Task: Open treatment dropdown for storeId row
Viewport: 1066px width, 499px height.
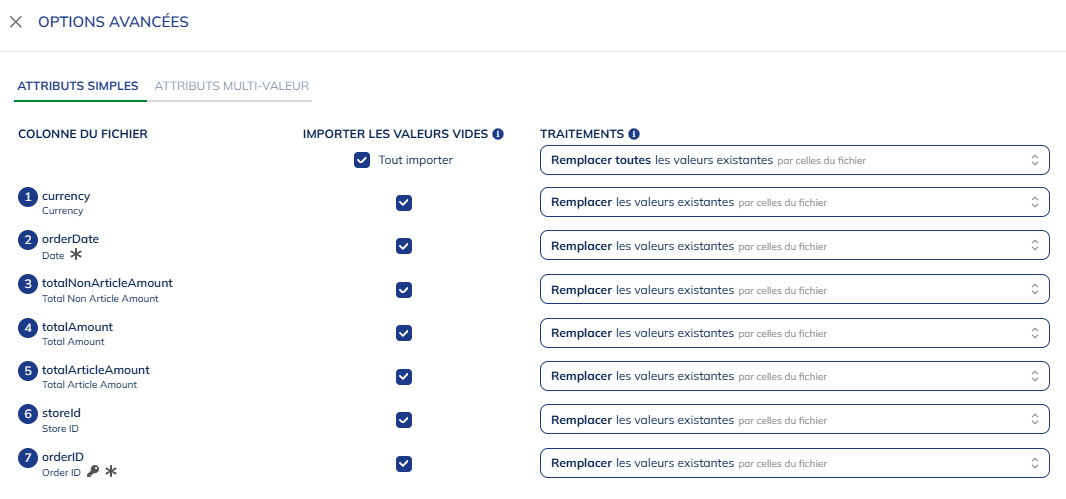Action: (794, 419)
